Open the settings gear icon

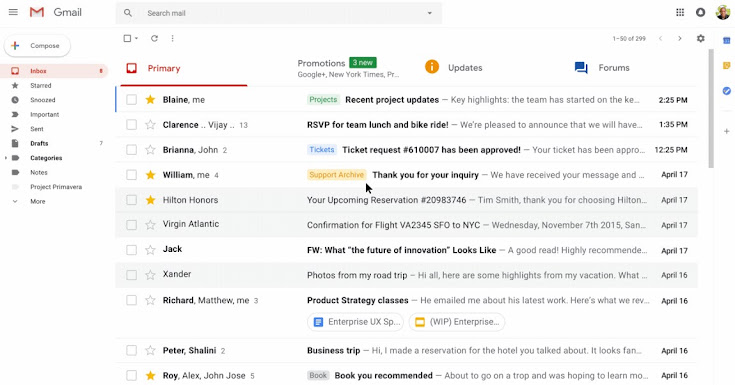pos(700,38)
